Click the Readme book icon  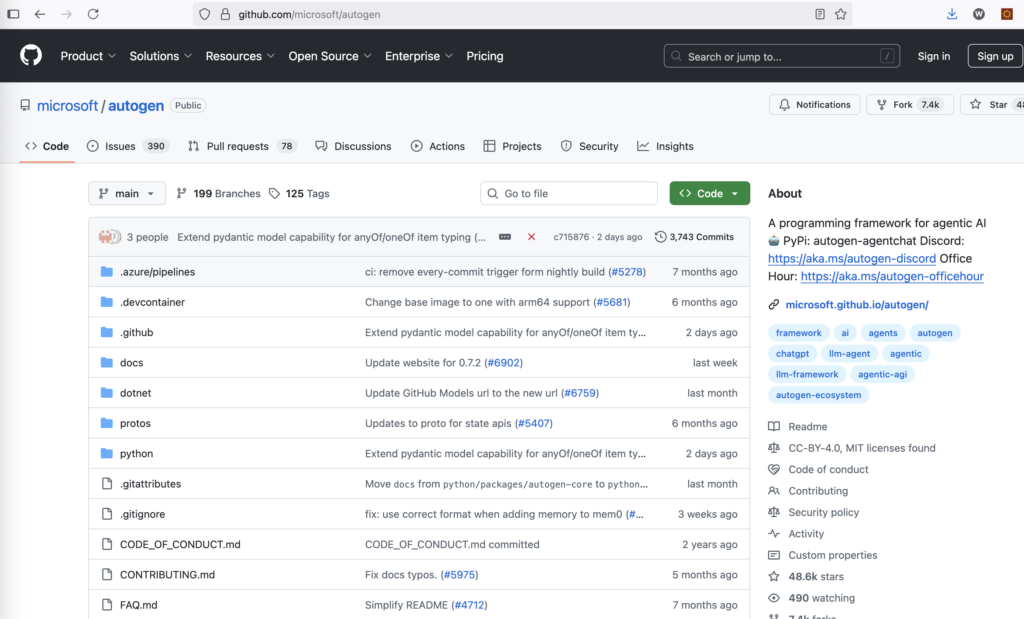pyautogui.click(x=774, y=426)
